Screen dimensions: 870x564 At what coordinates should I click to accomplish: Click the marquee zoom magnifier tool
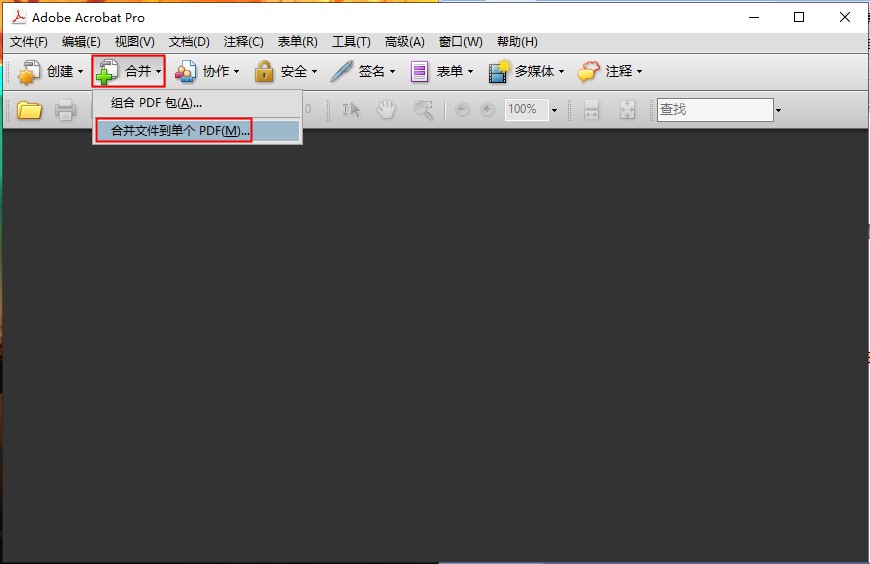pyautogui.click(x=423, y=110)
